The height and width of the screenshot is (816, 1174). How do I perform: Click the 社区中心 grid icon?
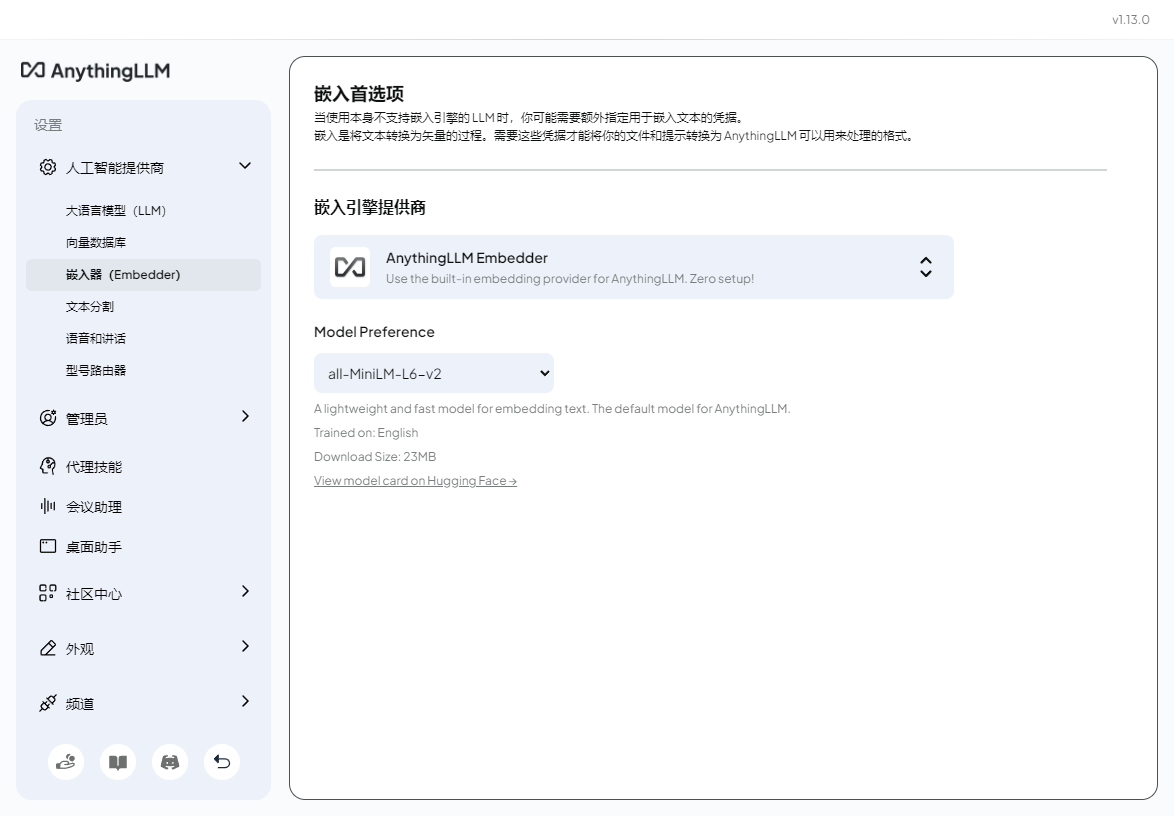pyautogui.click(x=48, y=593)
